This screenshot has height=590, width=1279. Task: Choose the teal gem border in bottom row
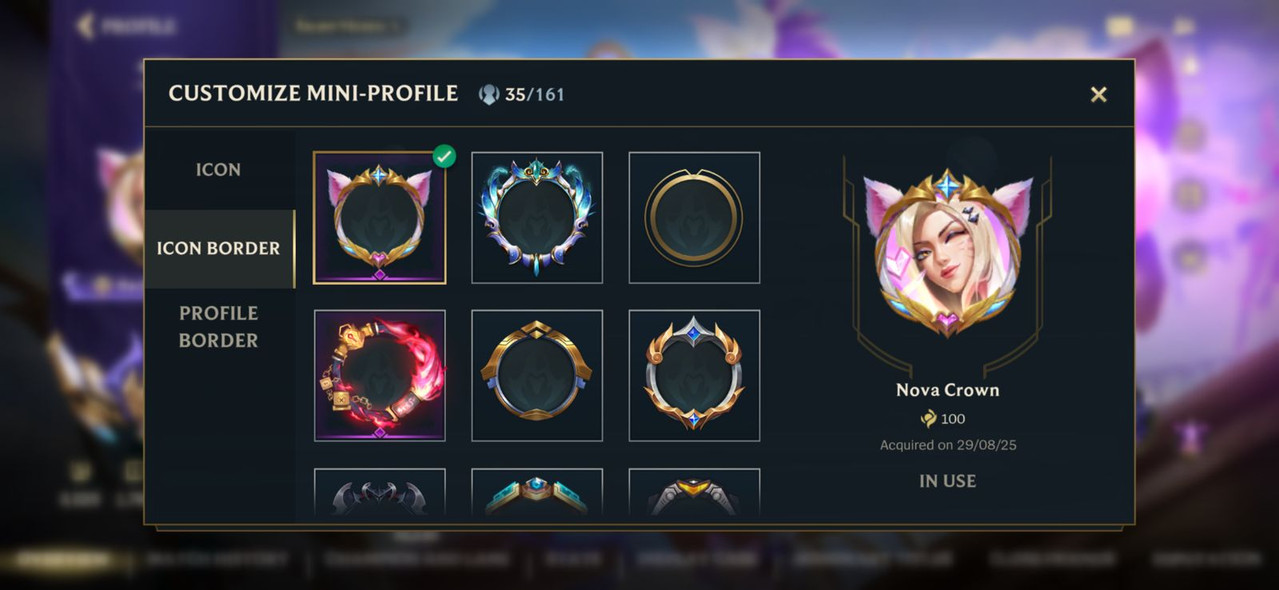[x=537, y=493]
